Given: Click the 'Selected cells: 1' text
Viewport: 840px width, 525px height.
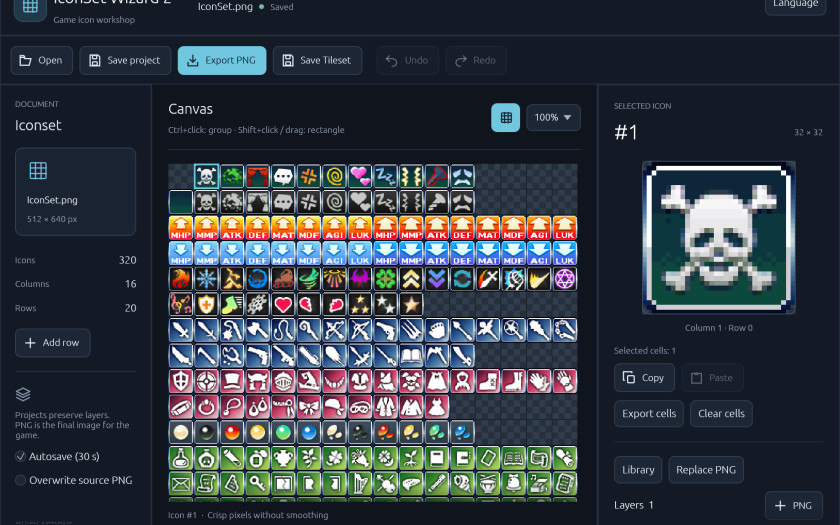Looking at the screenshot, I should pyautogui.click(x=644, y=351).
